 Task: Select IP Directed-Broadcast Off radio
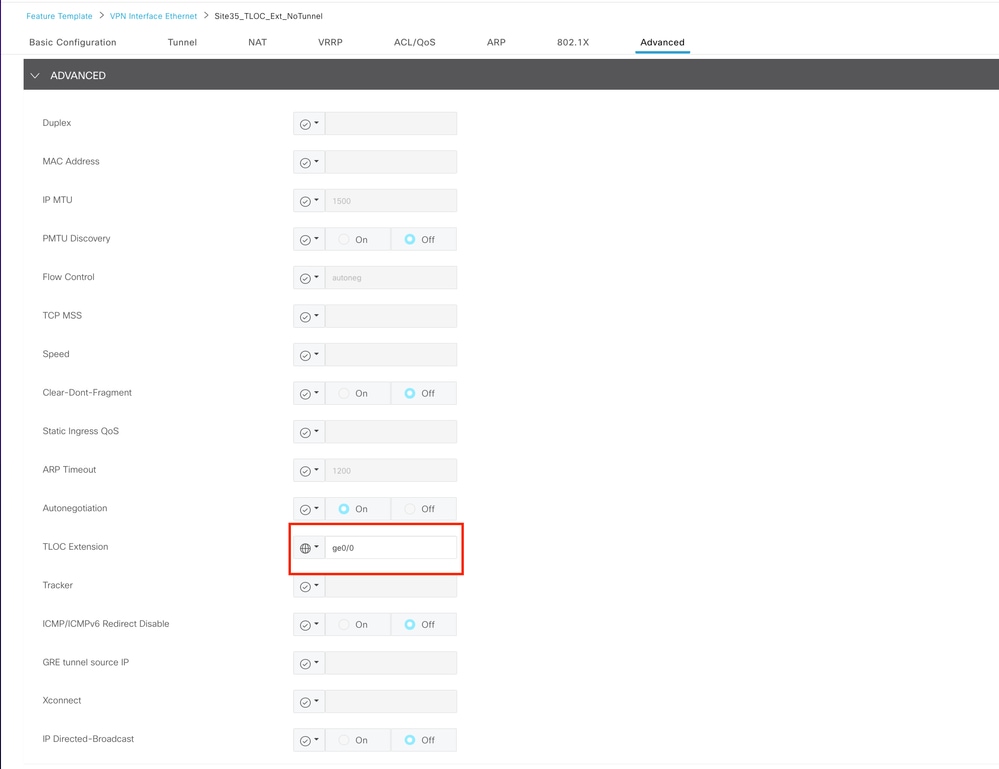410,740
